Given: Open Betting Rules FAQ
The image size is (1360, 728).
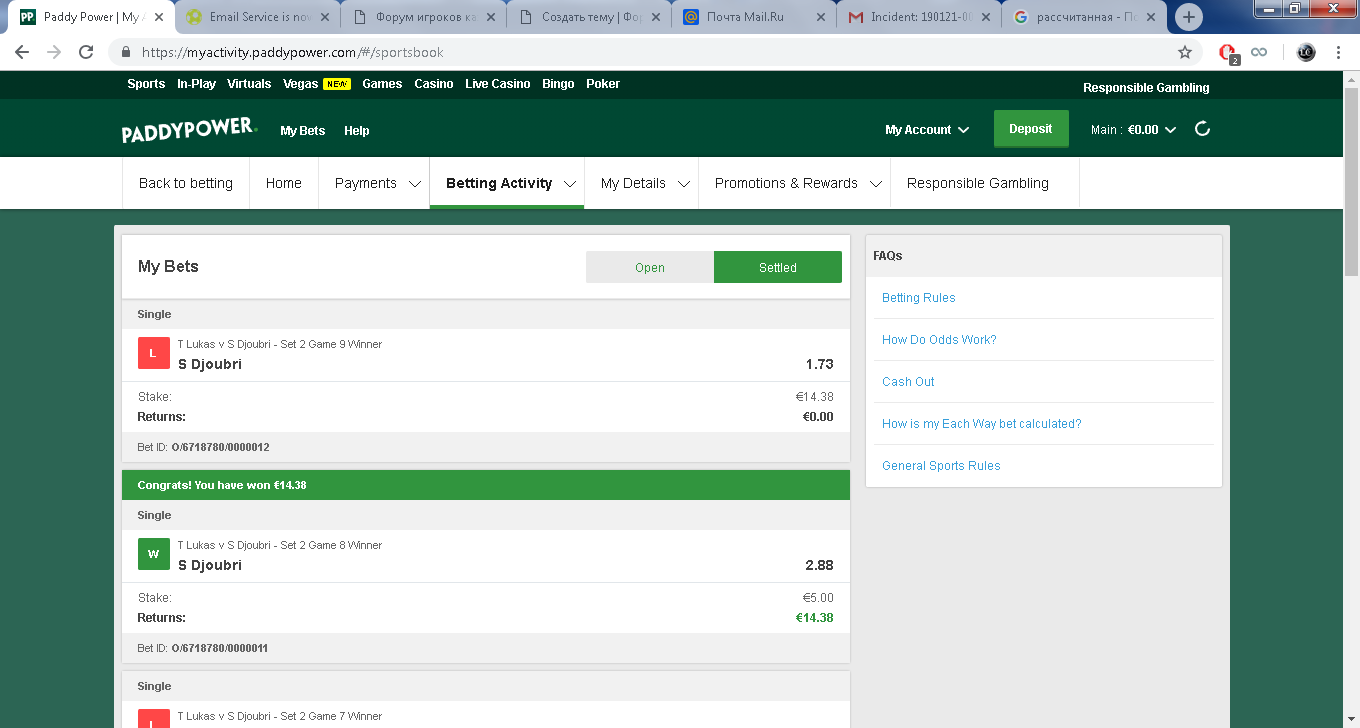Looking at the screenshot, I should click(919, 298).
